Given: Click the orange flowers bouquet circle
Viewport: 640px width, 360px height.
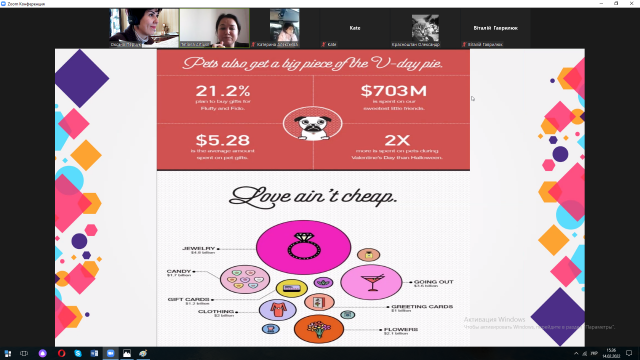Looking at the screenshot, I should 319,329.
